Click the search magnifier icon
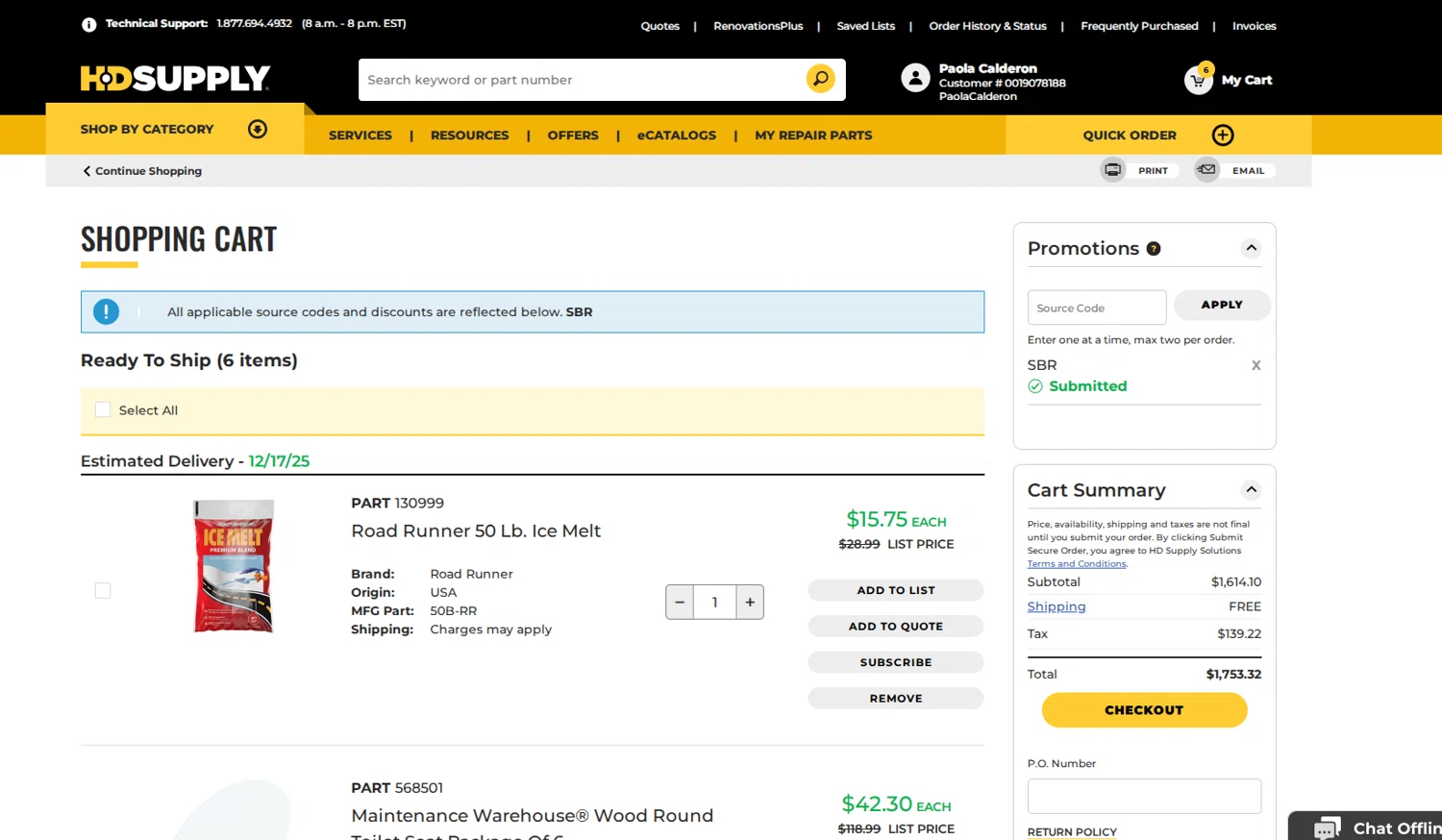Viewport: 1442px width, 840px height. [820, 79]
